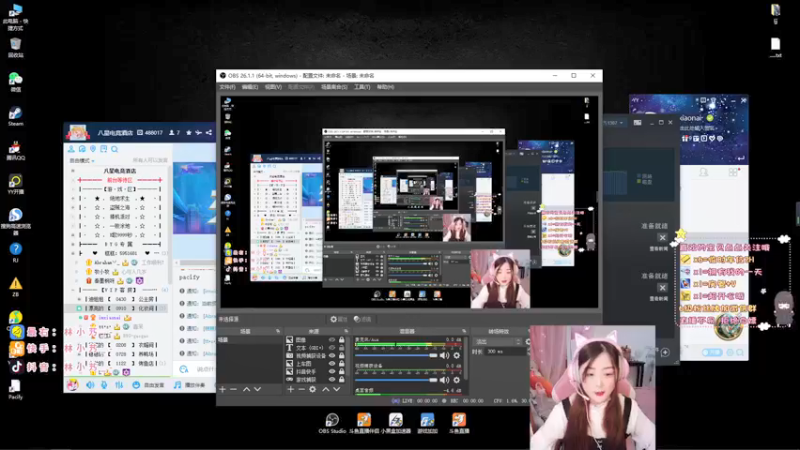This screenshot has width=800, height=450.
Task: Click the music 播放伴奏 button in YY bottom bar
Action: click(189, 385)
